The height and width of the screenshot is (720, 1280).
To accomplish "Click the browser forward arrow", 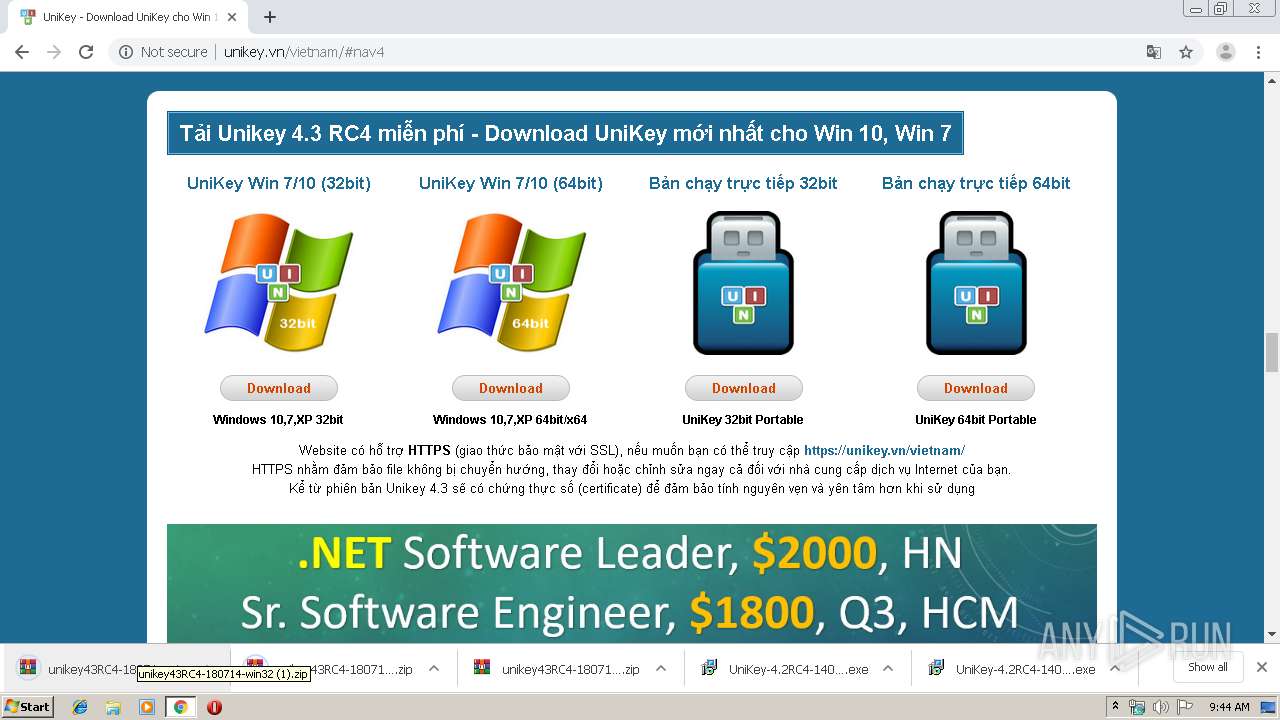I will tap(54, 52).
